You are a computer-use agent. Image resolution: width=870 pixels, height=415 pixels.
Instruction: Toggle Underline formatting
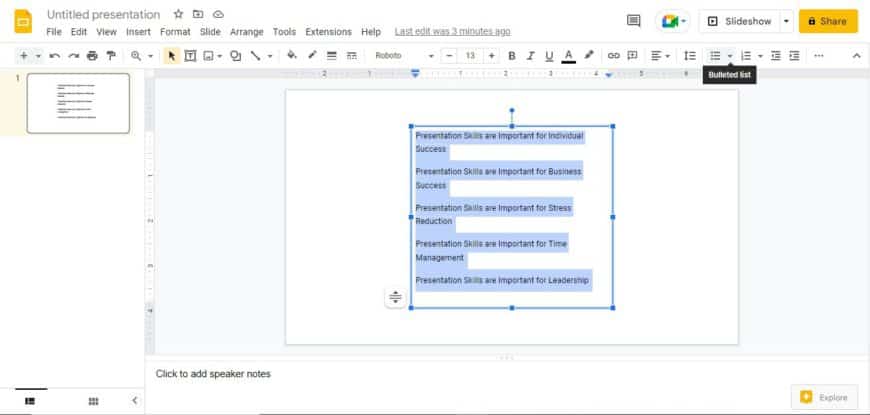click(549, 56)
